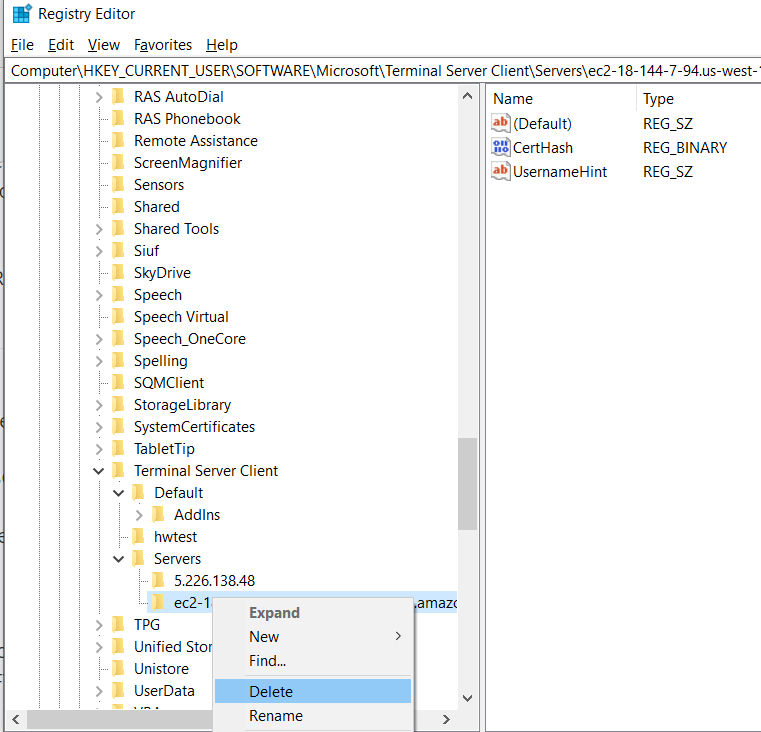Click the horizontal scrollbar right arrow
The width and height of the screenshot is (761, 732).
(x=447, y=719)
